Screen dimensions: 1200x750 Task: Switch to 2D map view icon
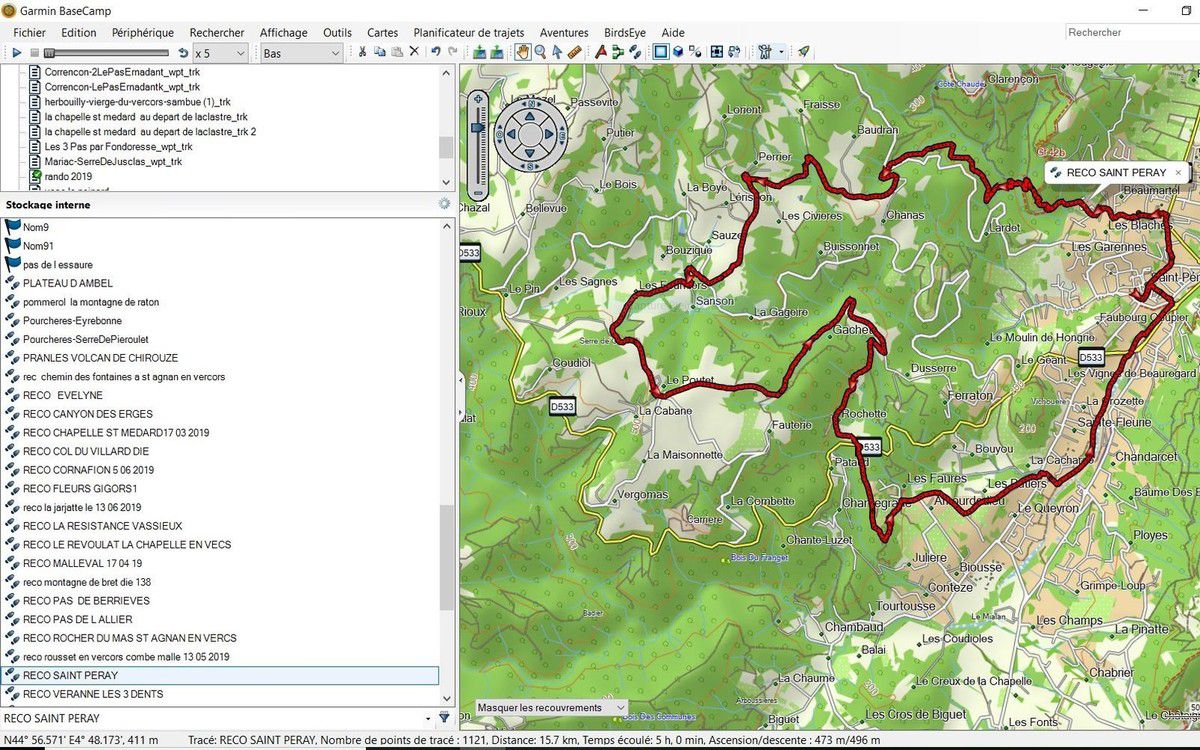[660, 52]
